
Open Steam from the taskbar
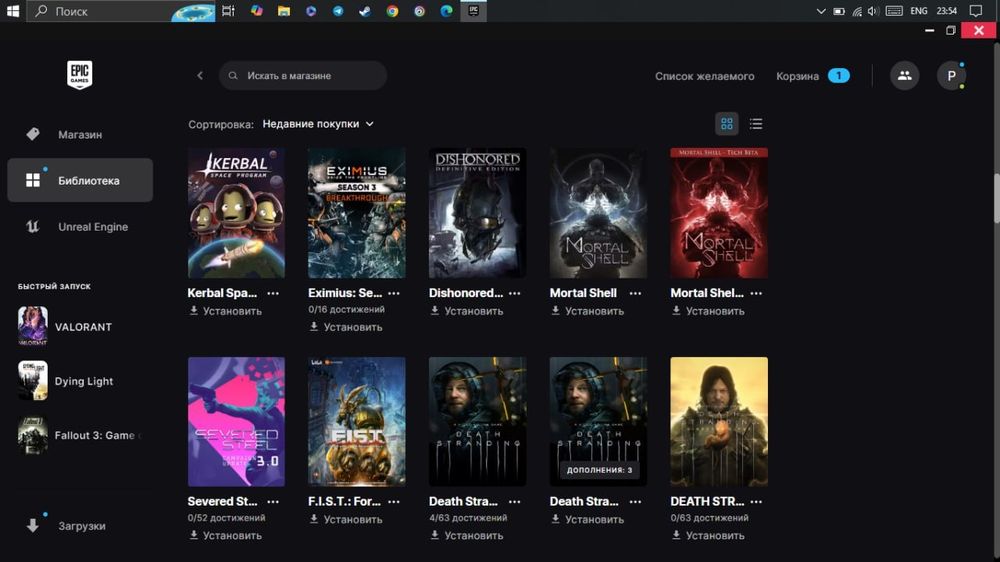tap(365, 11)
